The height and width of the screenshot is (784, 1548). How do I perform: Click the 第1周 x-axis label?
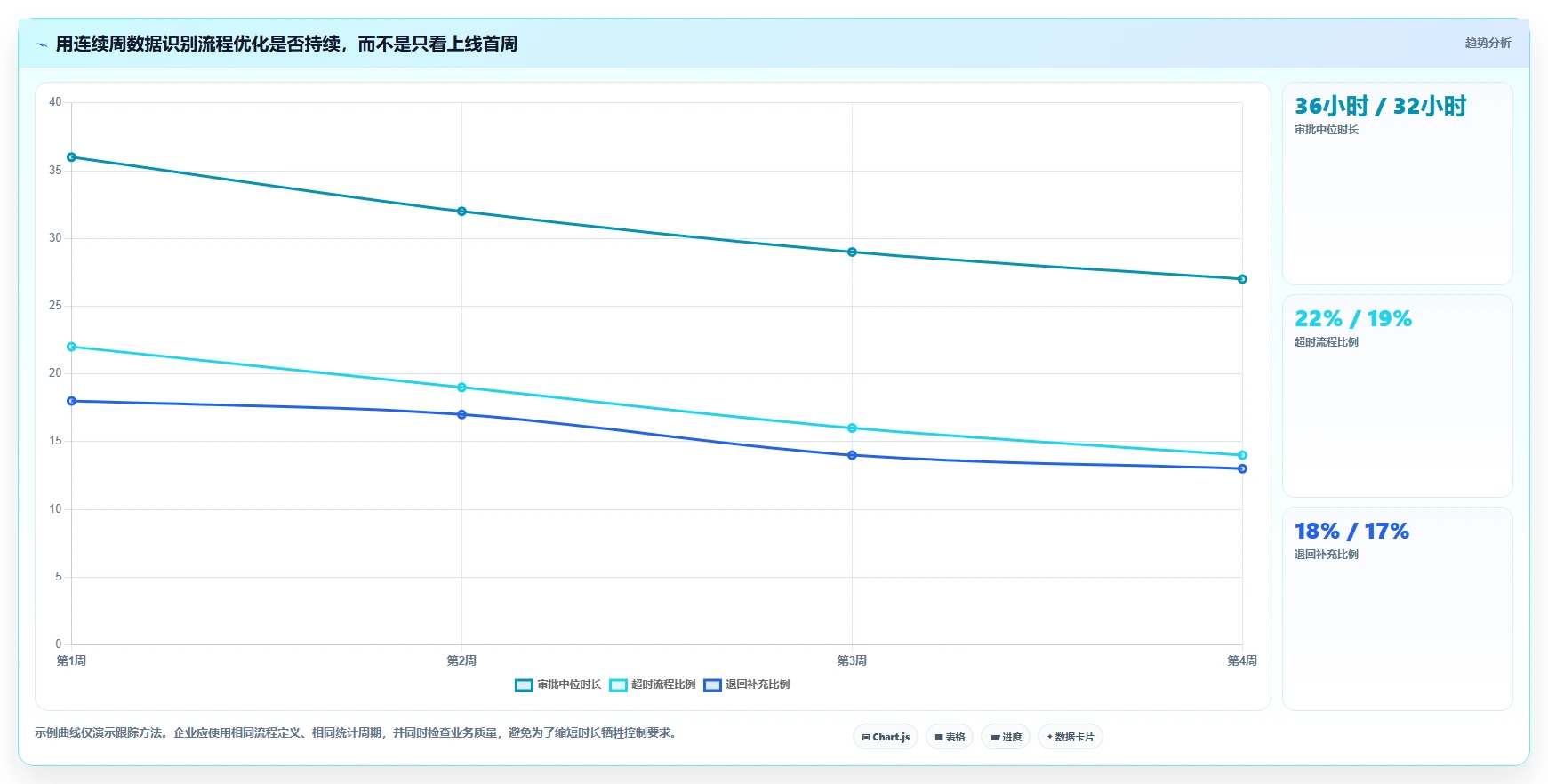point(71,660)
